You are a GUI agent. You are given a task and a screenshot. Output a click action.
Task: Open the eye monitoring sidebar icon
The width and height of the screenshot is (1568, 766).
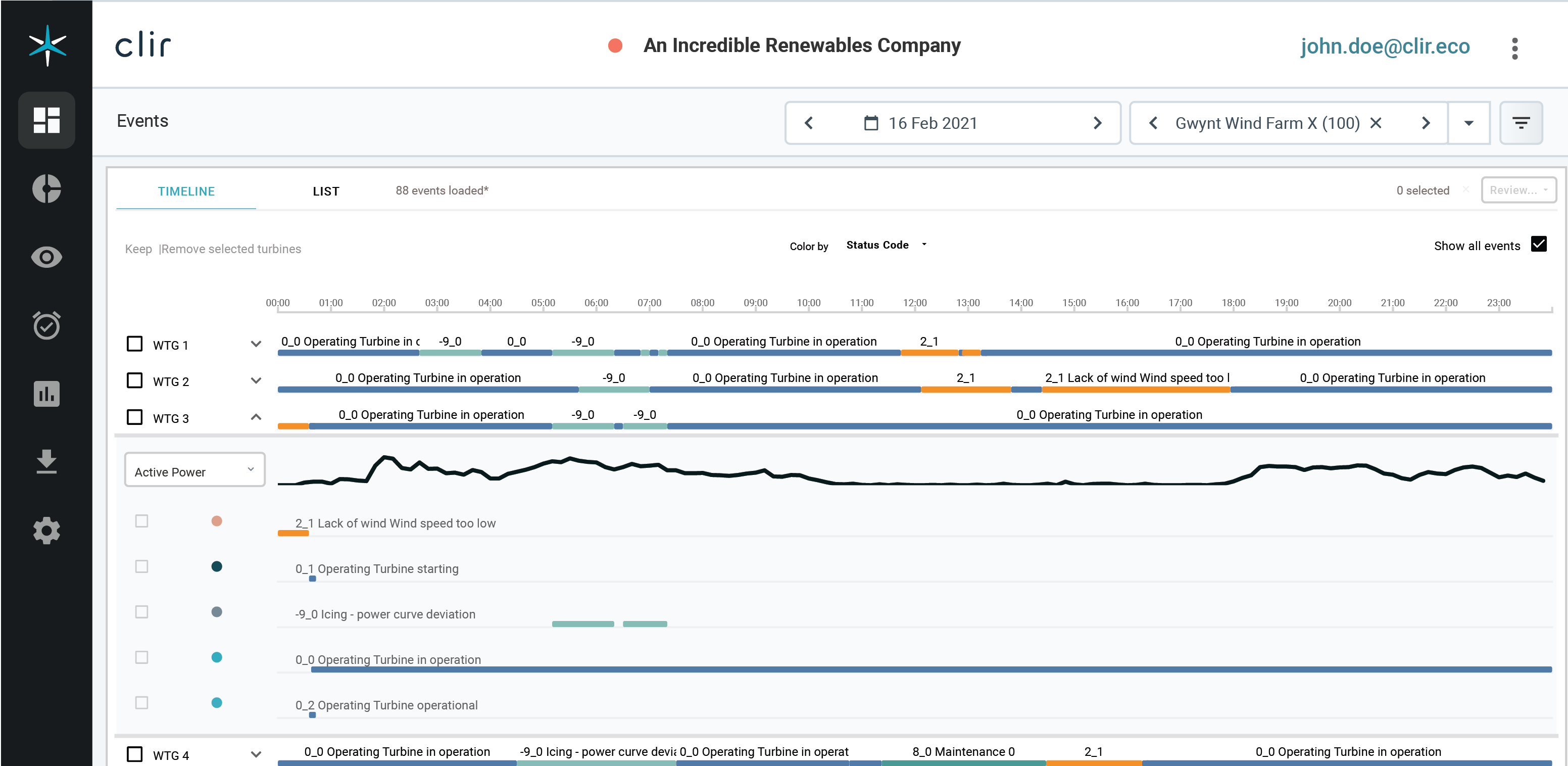[46, 257]
